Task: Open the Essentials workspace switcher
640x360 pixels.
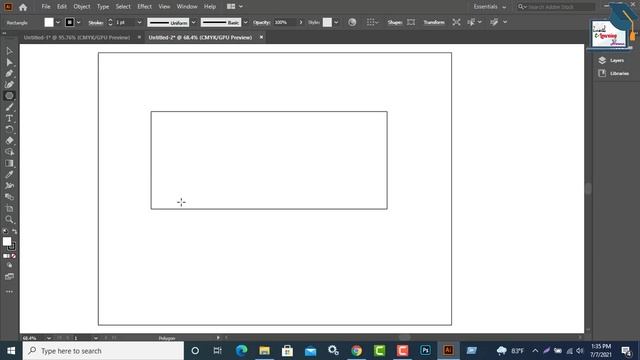Action: [489, 7]
